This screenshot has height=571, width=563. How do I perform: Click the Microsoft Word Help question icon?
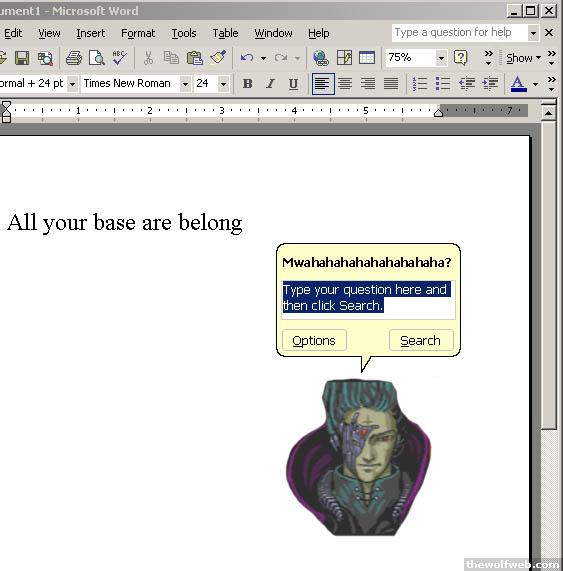[x=461, y=58]
